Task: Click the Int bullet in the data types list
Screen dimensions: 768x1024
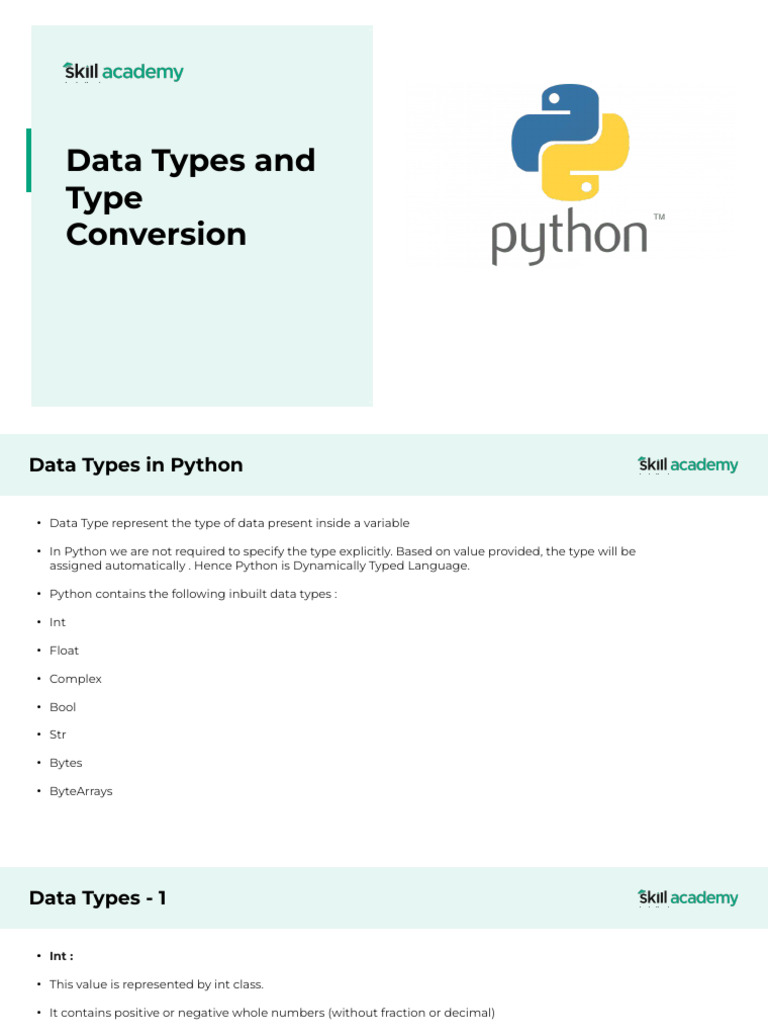Action: 58,622
